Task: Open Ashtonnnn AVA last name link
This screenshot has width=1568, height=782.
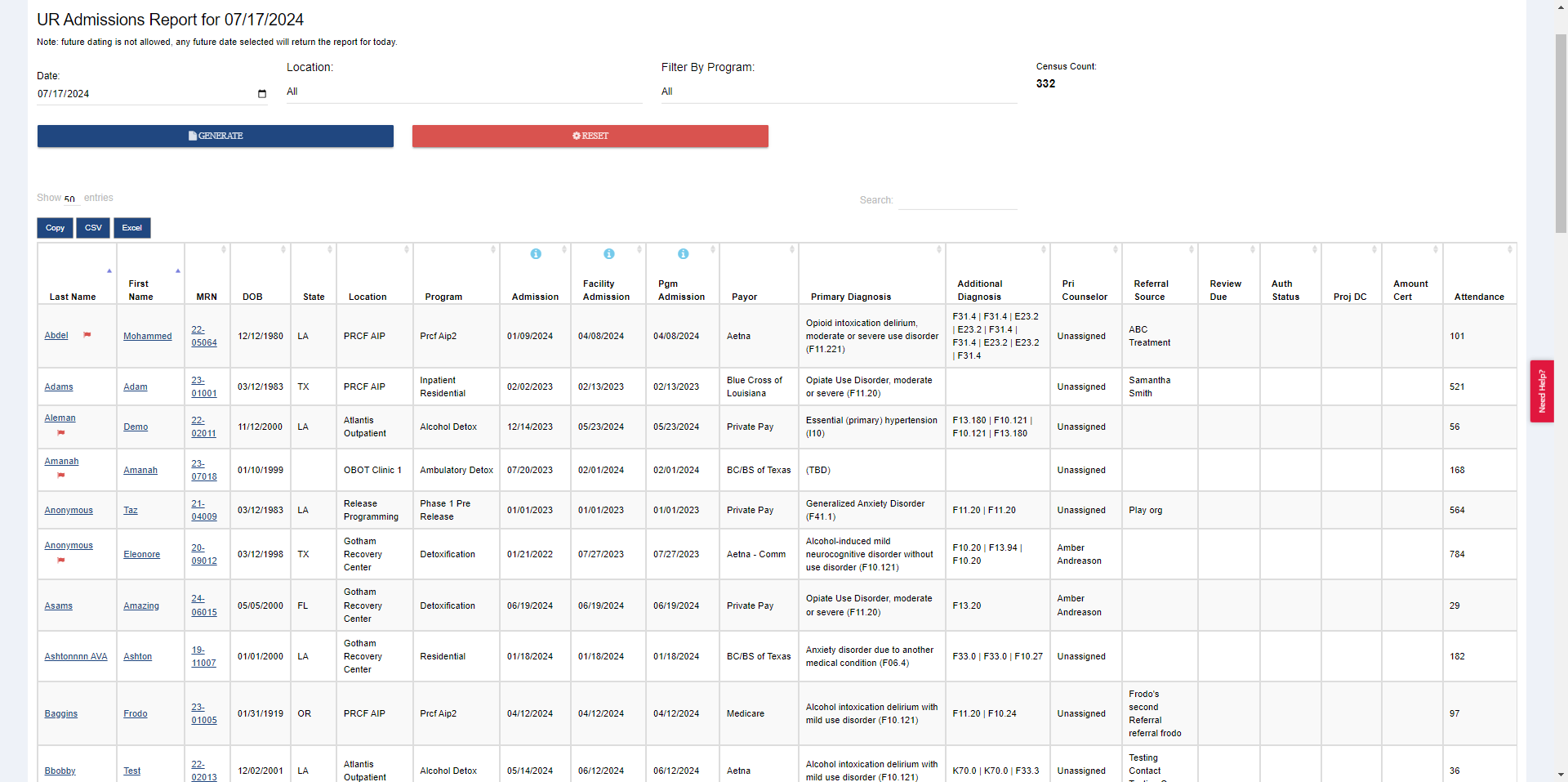Action: [76, 656]
